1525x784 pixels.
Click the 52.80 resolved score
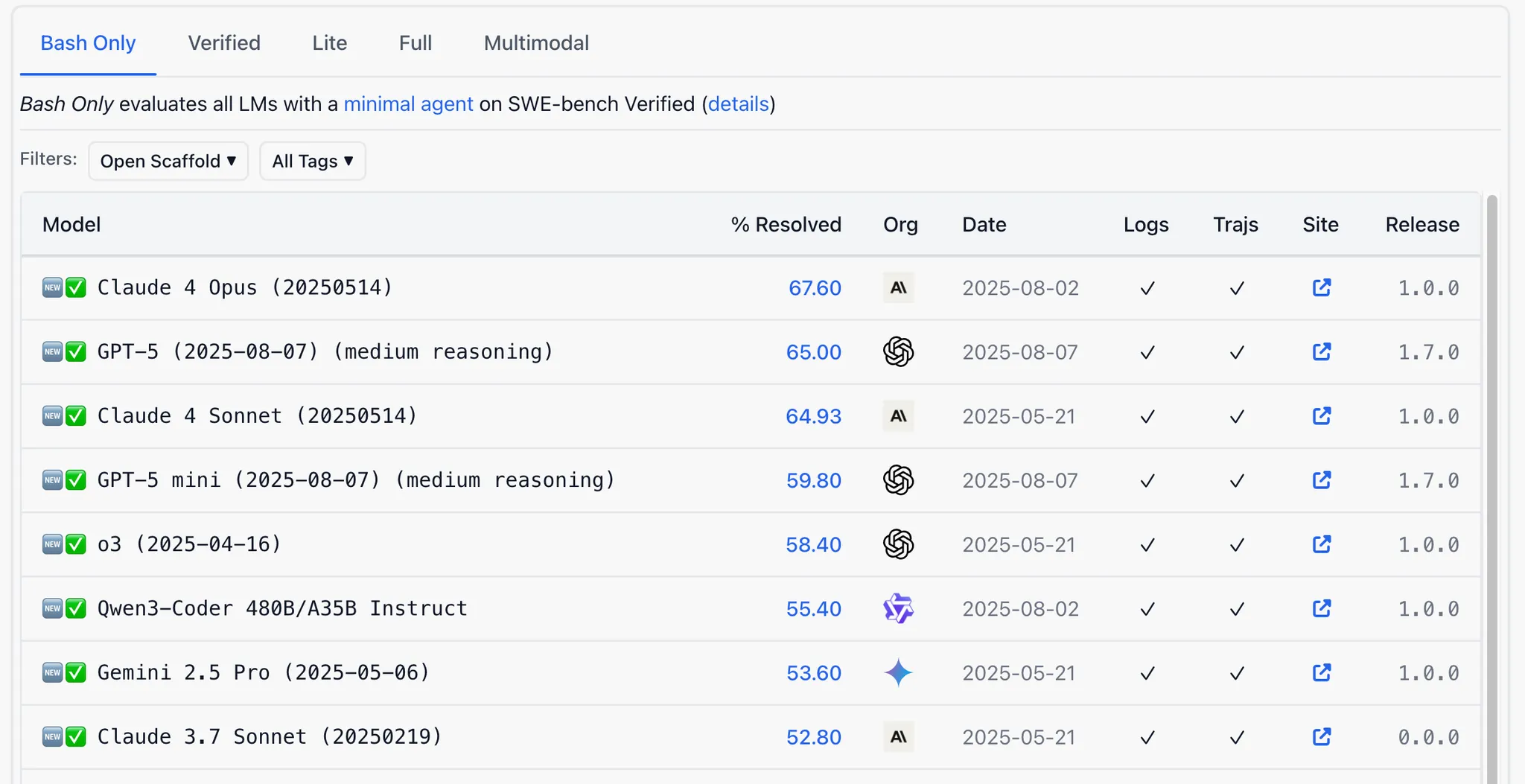[x=814, y=737]
